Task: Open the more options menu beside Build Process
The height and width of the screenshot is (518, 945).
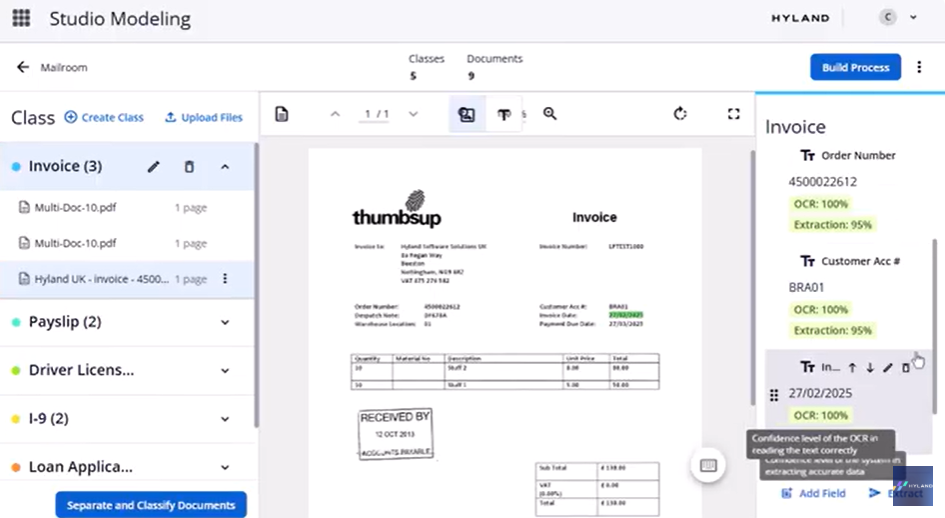Action: click(x=919, y=67)
